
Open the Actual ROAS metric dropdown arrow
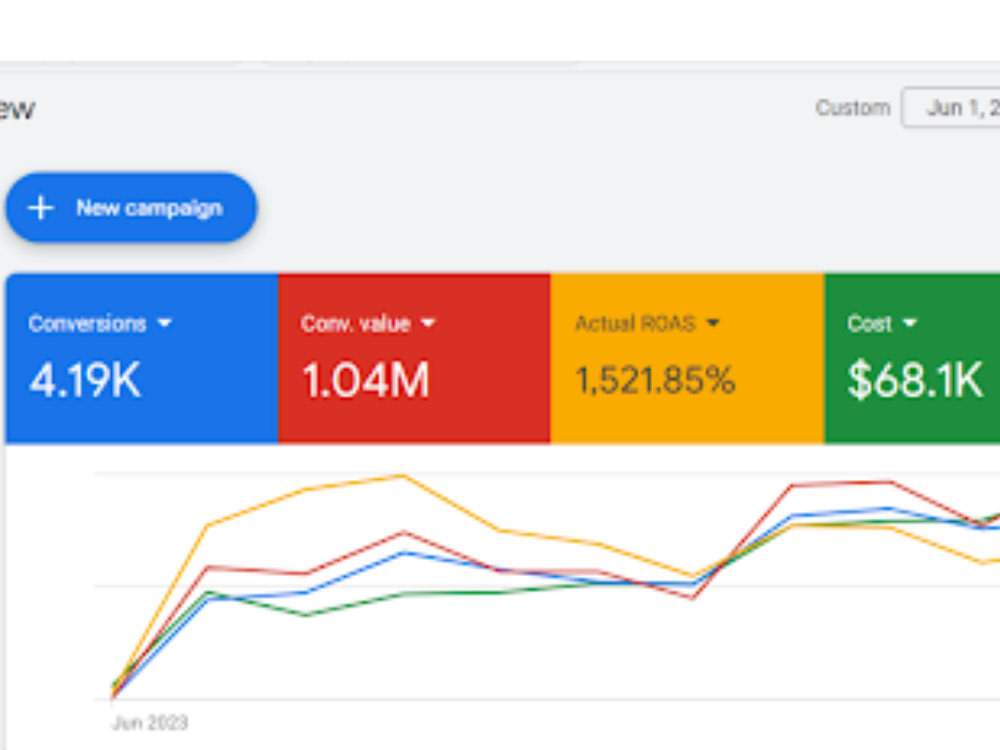[713, 323]
